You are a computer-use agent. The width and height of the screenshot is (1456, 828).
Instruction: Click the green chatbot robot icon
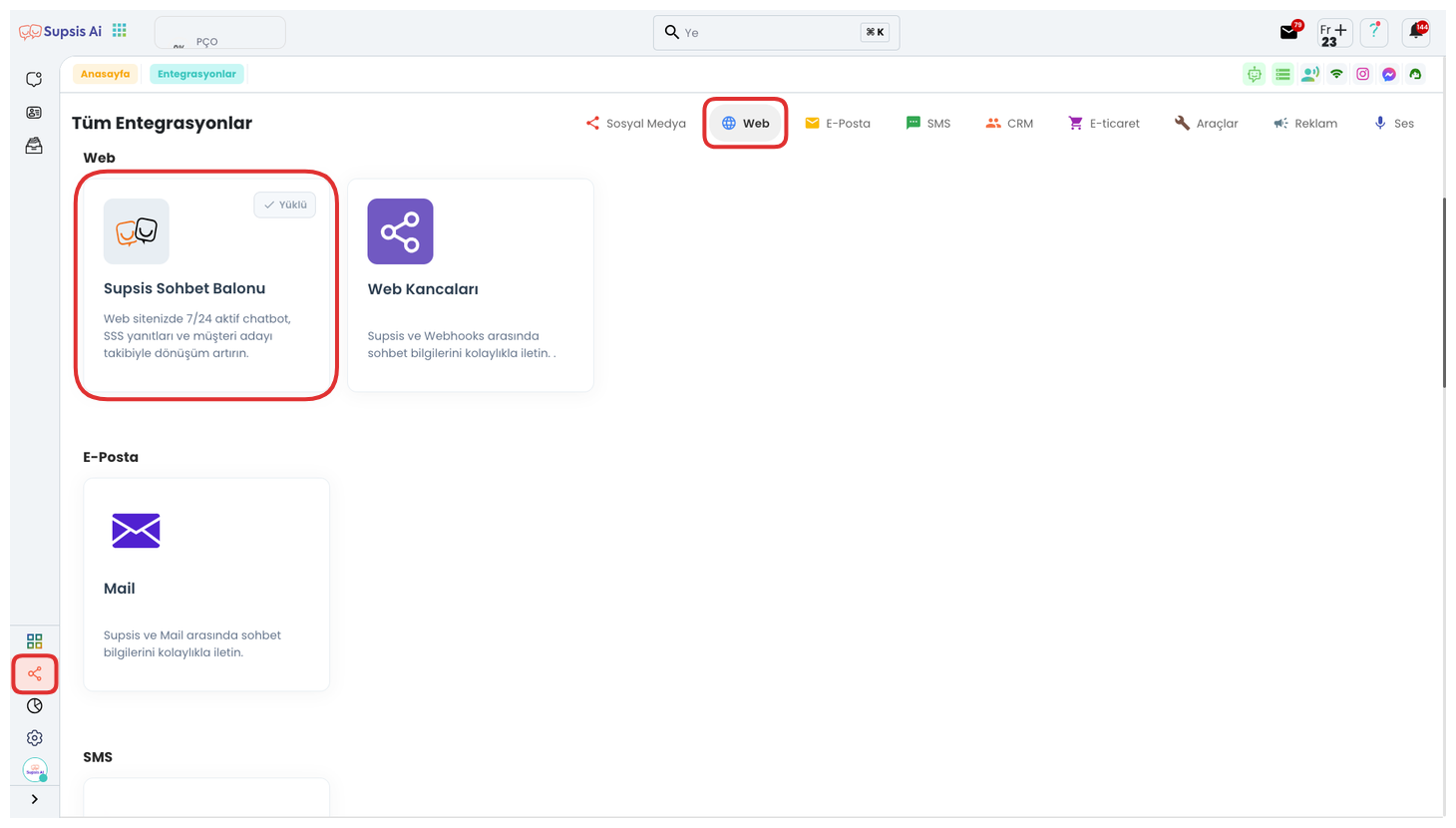[1255, 74]
